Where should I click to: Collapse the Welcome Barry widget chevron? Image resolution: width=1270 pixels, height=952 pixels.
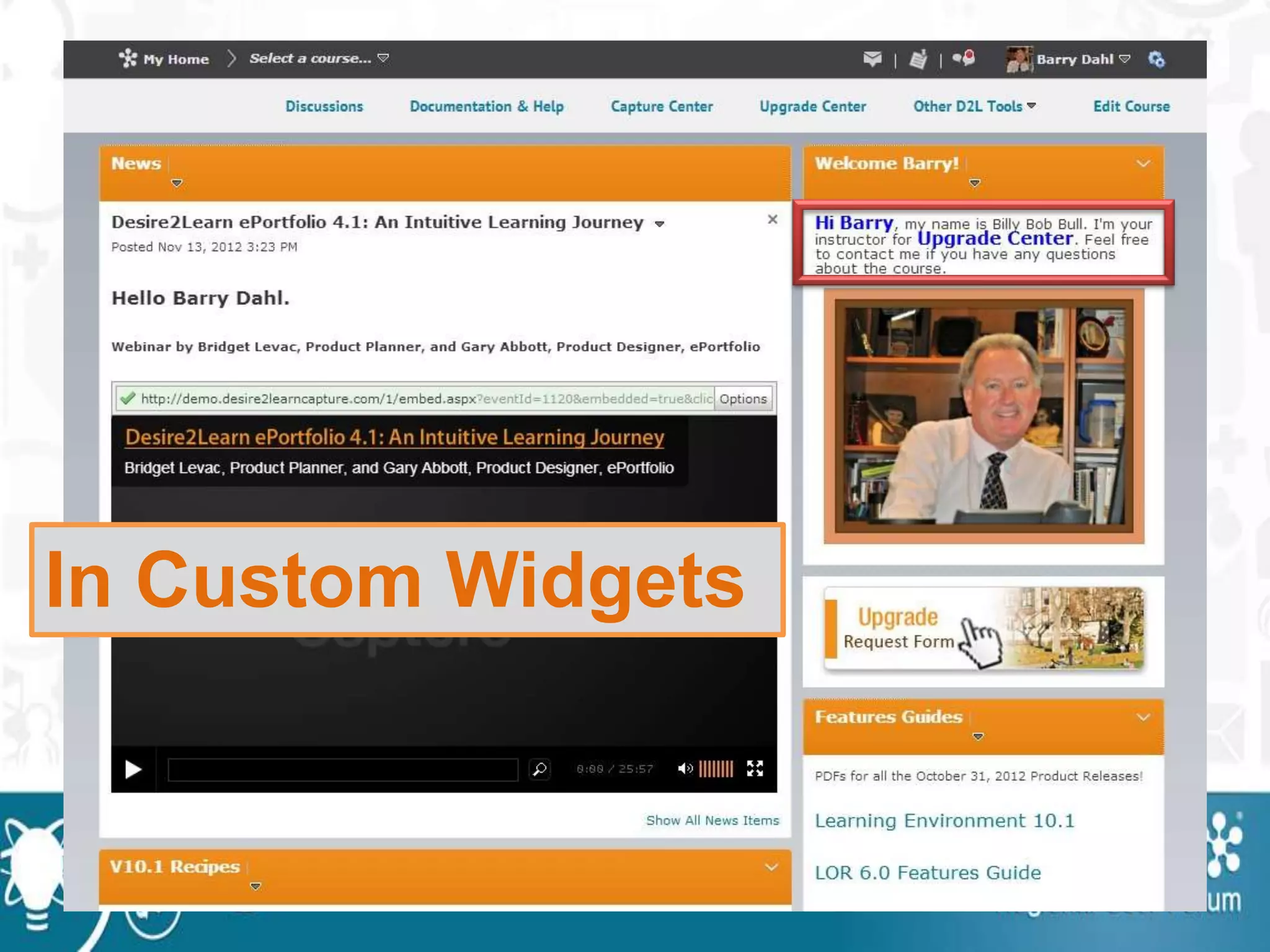[x=1143, y=164]
